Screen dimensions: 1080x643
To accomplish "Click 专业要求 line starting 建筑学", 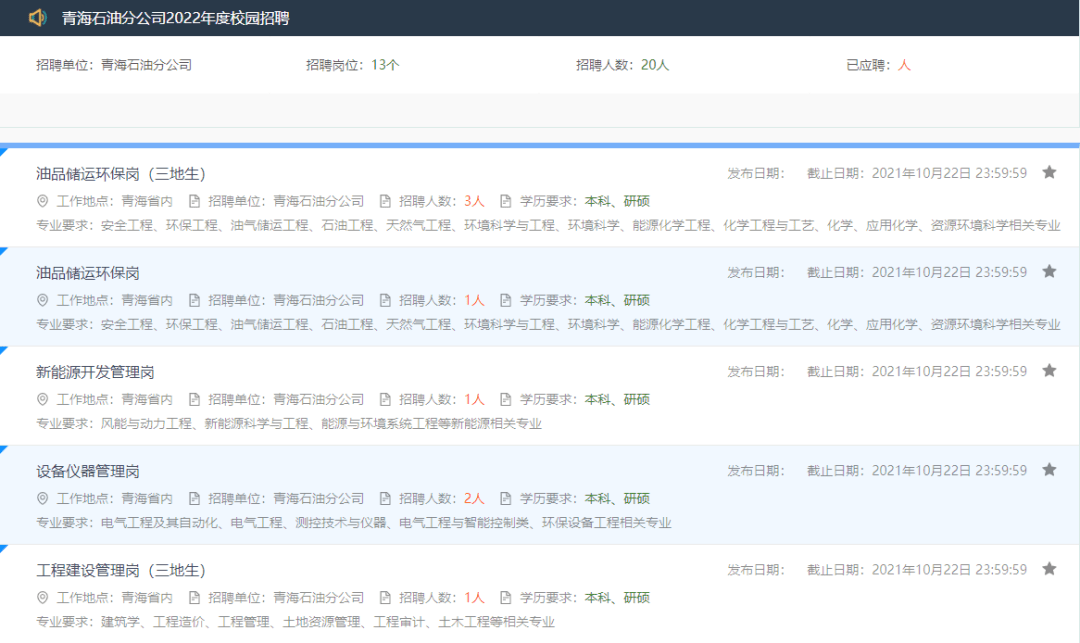I will (295, 622).
